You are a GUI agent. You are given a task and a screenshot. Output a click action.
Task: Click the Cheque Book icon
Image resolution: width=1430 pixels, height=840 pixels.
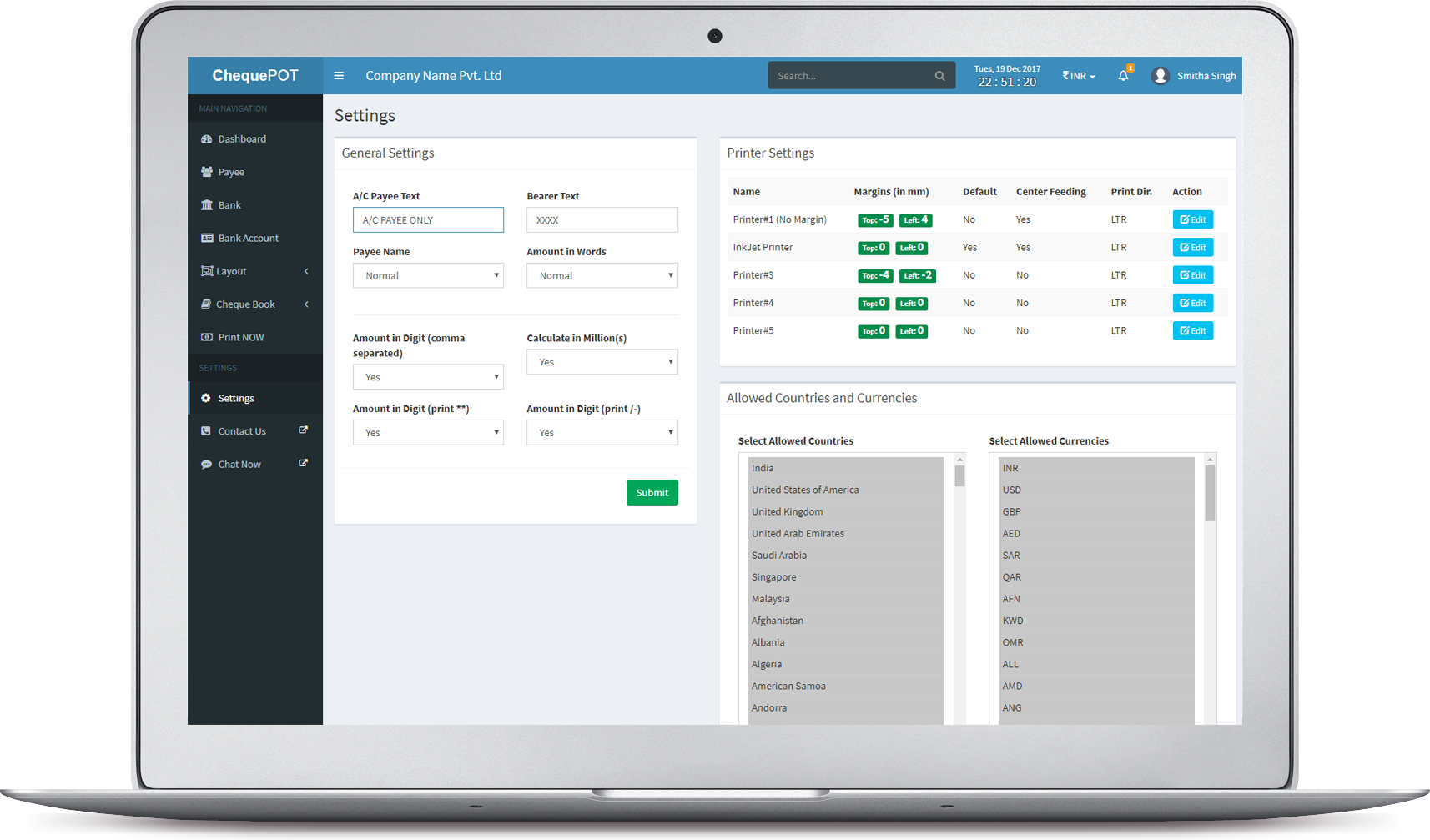tap(206, 304)
